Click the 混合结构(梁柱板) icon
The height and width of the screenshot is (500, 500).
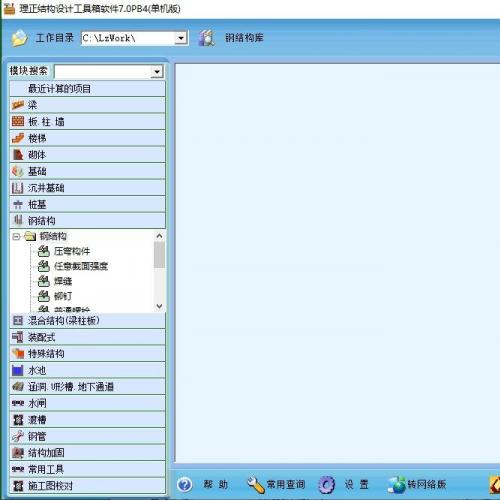coord(18,321)
